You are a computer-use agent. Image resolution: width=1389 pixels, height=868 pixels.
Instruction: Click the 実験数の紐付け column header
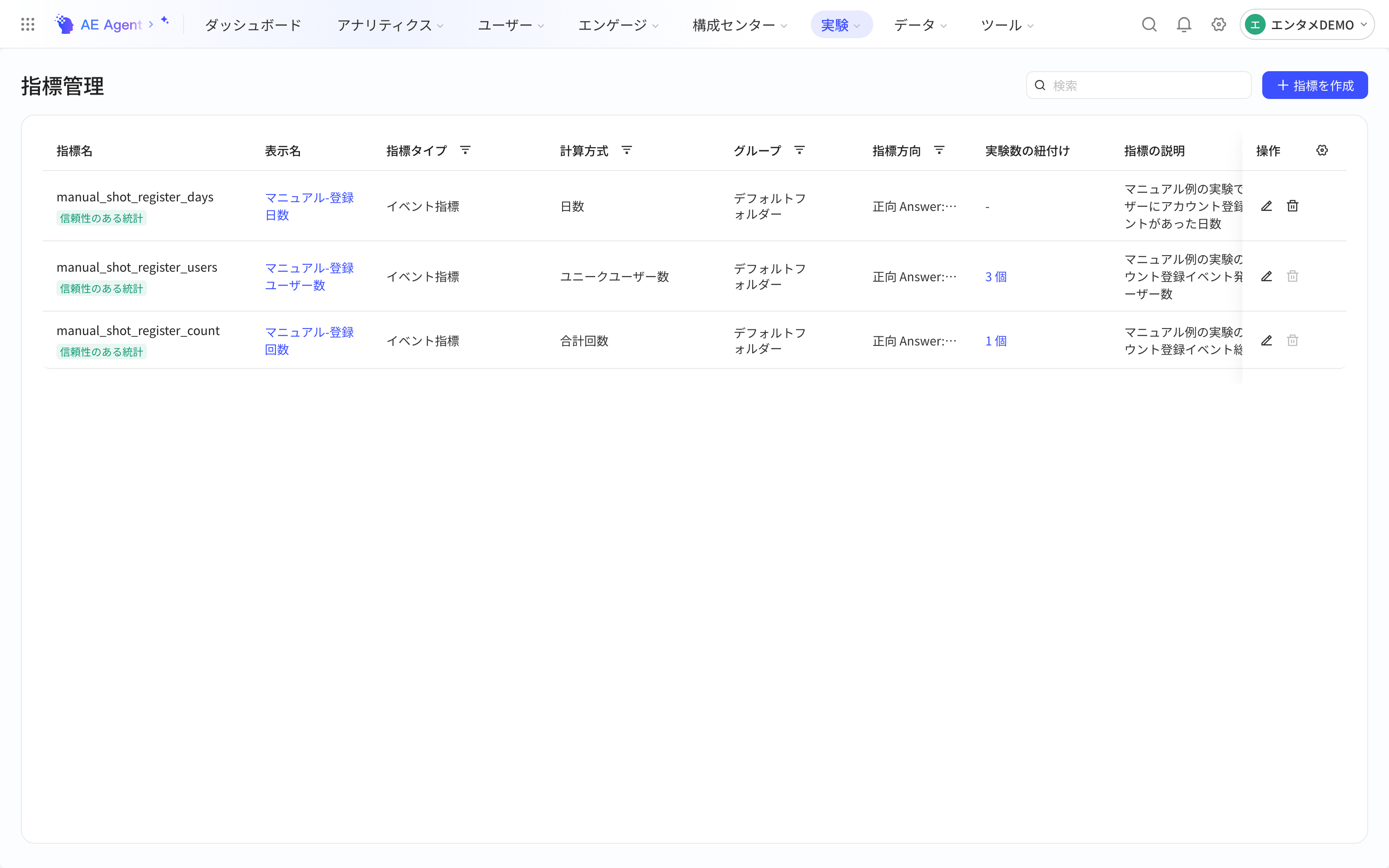point(1027,151)
